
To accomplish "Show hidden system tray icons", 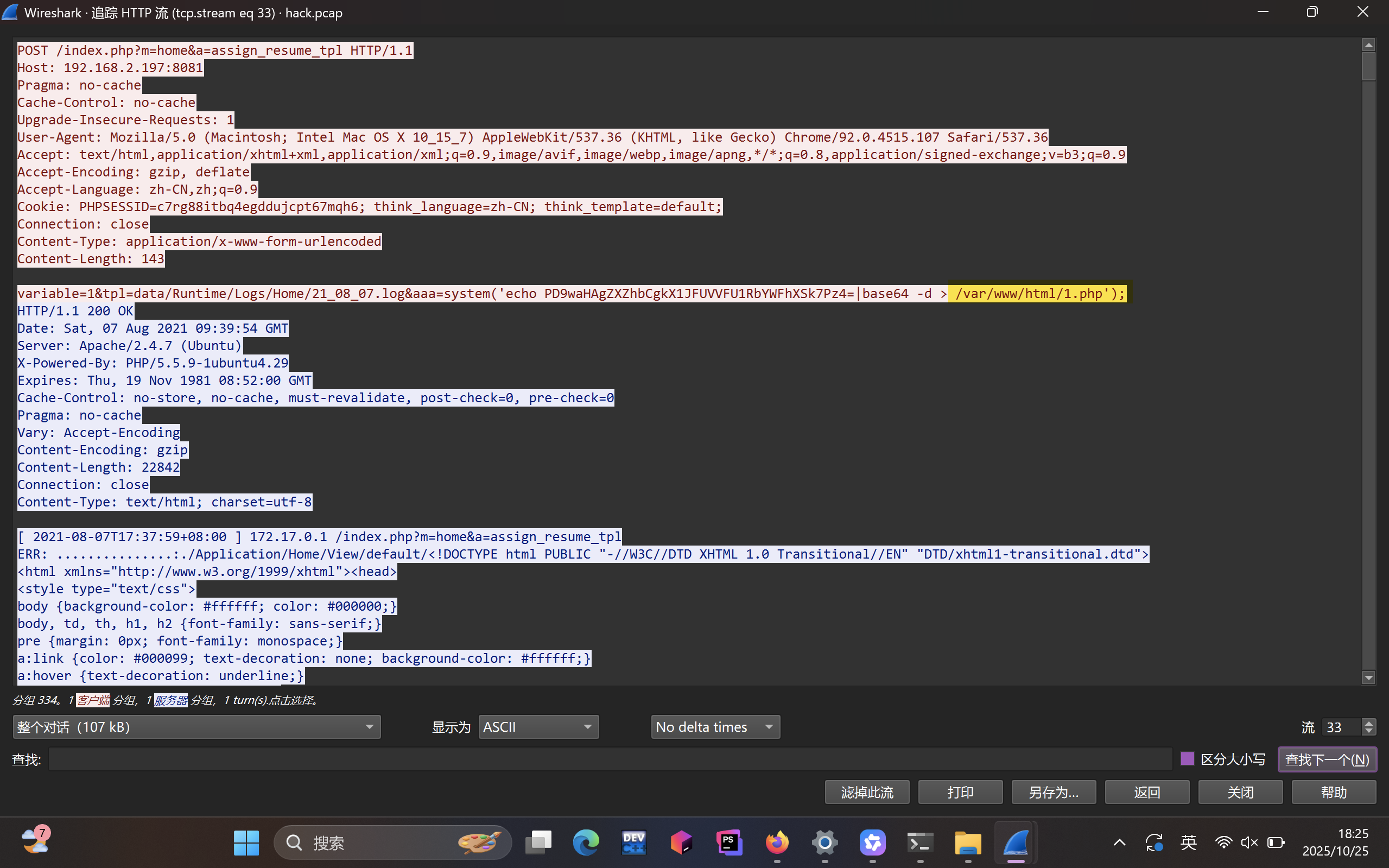I will point(1119,842).
